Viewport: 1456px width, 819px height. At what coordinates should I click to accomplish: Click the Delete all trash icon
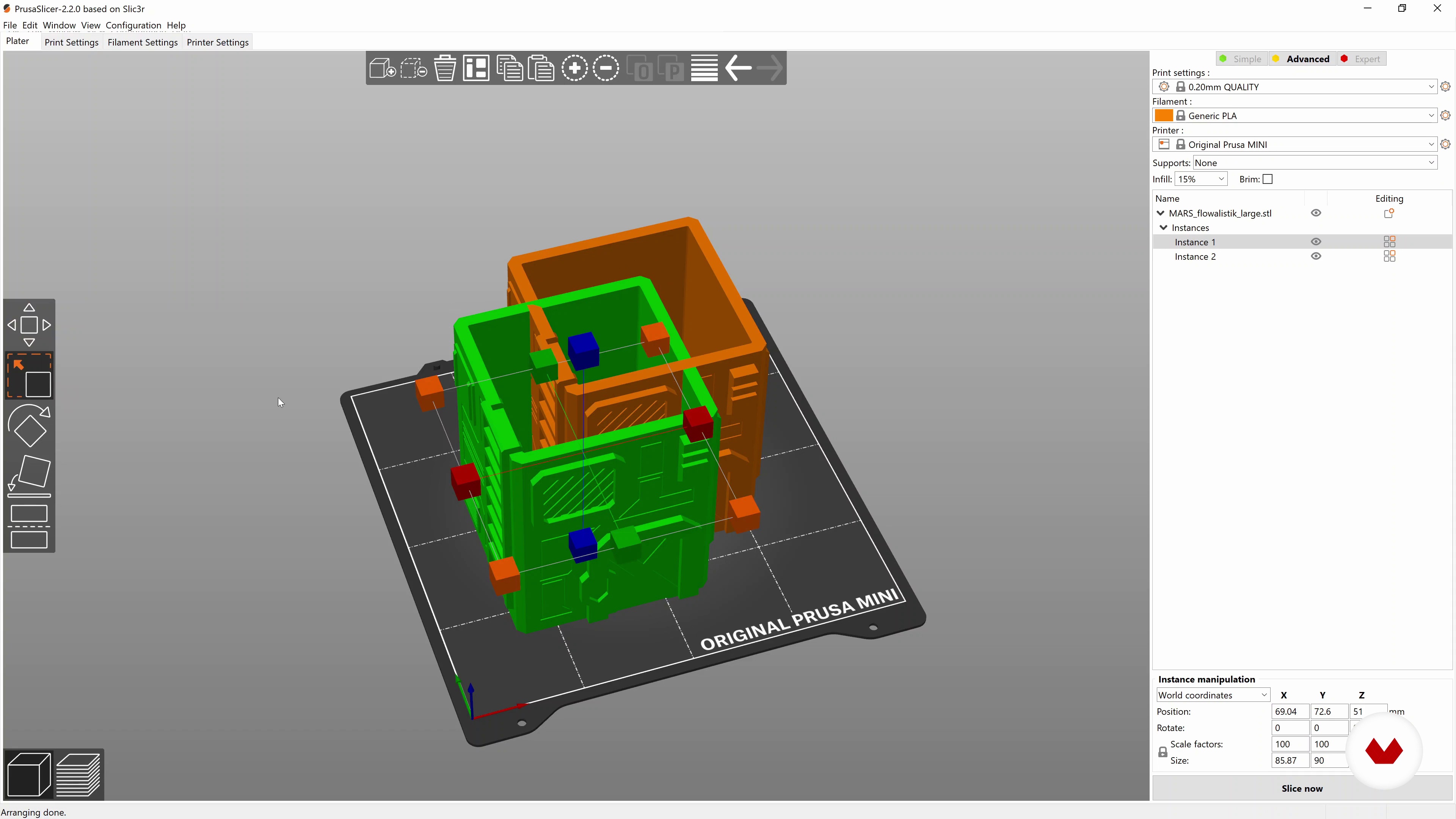(x=445, y=68)
